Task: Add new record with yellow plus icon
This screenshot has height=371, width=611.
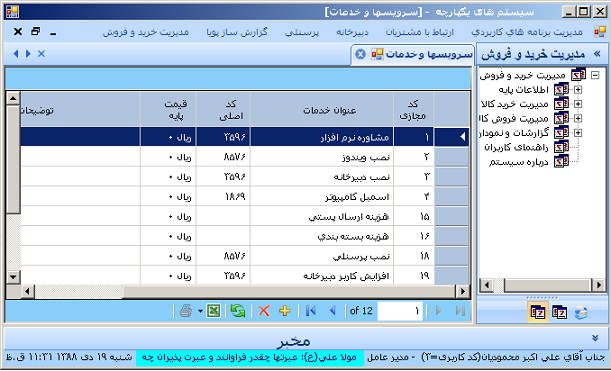Action: pos(285,311)
